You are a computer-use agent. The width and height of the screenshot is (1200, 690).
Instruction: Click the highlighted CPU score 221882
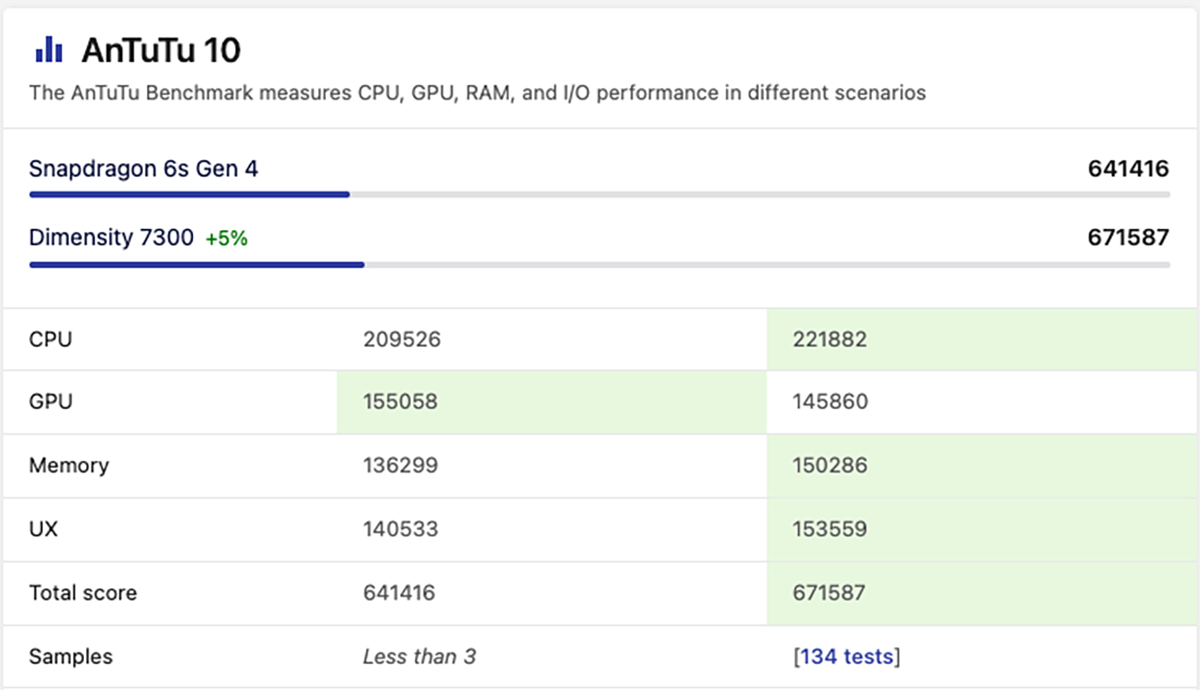[x=829, y=339]
